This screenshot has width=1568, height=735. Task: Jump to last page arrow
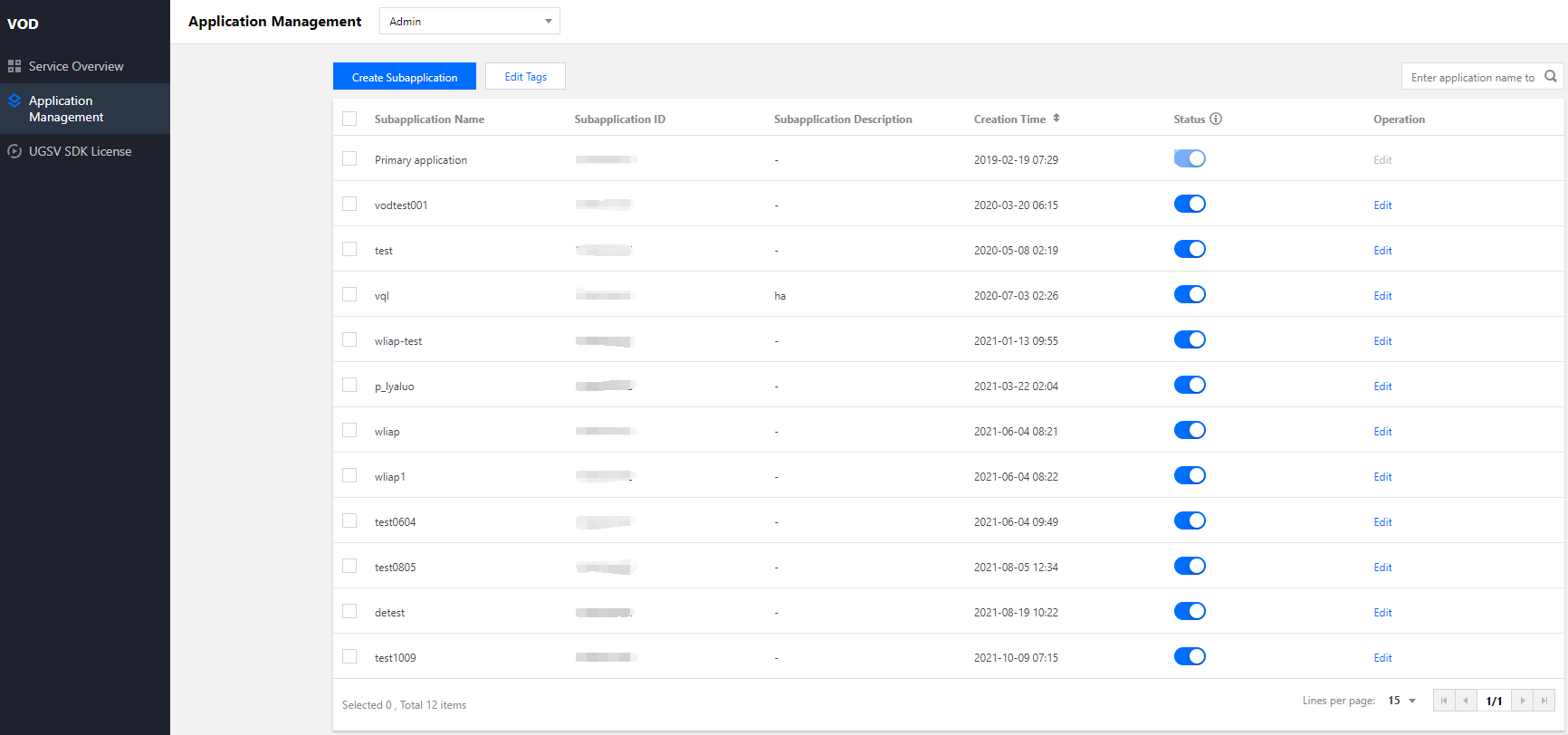1544,701
